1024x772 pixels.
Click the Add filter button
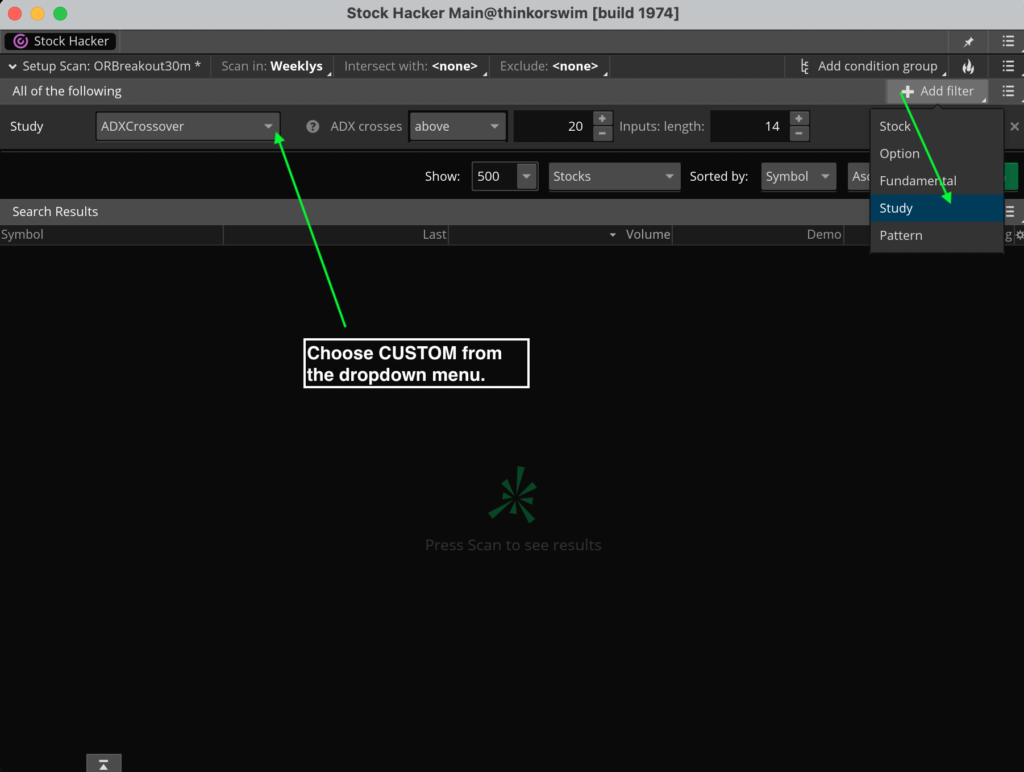936,91
